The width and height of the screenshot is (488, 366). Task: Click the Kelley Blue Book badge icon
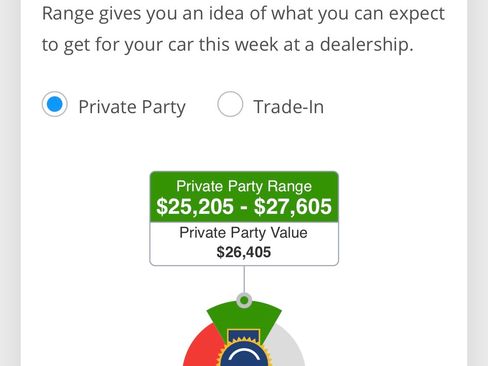(244, 349)
